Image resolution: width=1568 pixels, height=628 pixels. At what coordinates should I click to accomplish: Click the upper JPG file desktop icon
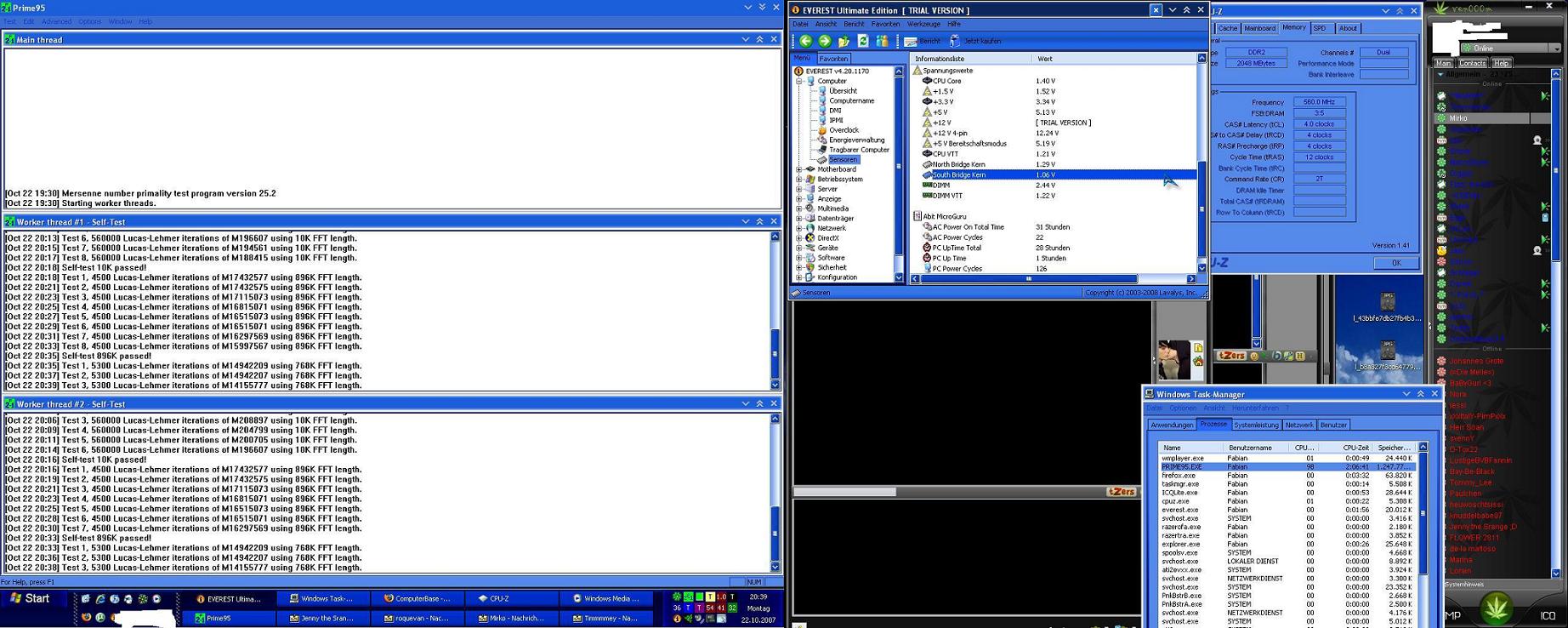pyautogui.click(x=1387, y=301)
